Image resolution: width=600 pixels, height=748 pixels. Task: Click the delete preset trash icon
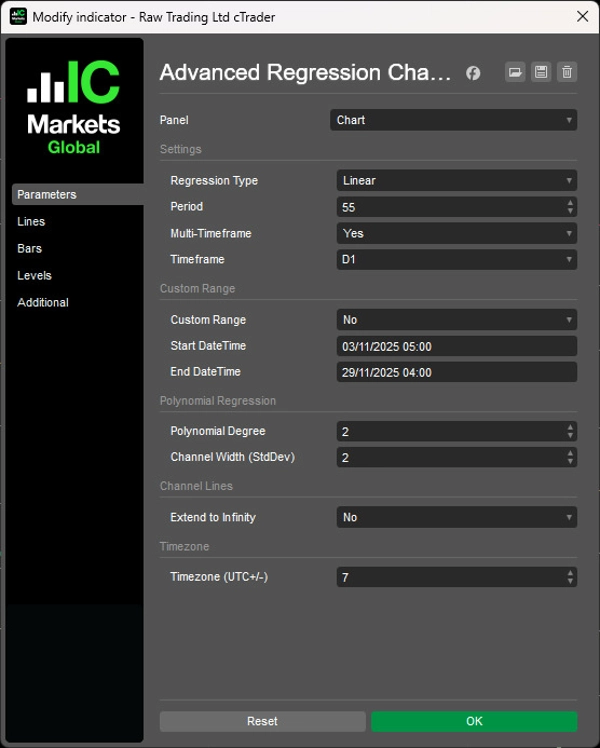(x=567, y=73)
